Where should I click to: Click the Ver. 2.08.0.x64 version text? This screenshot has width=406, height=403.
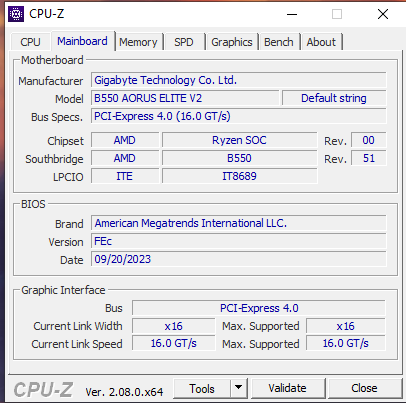click(124, 392)
